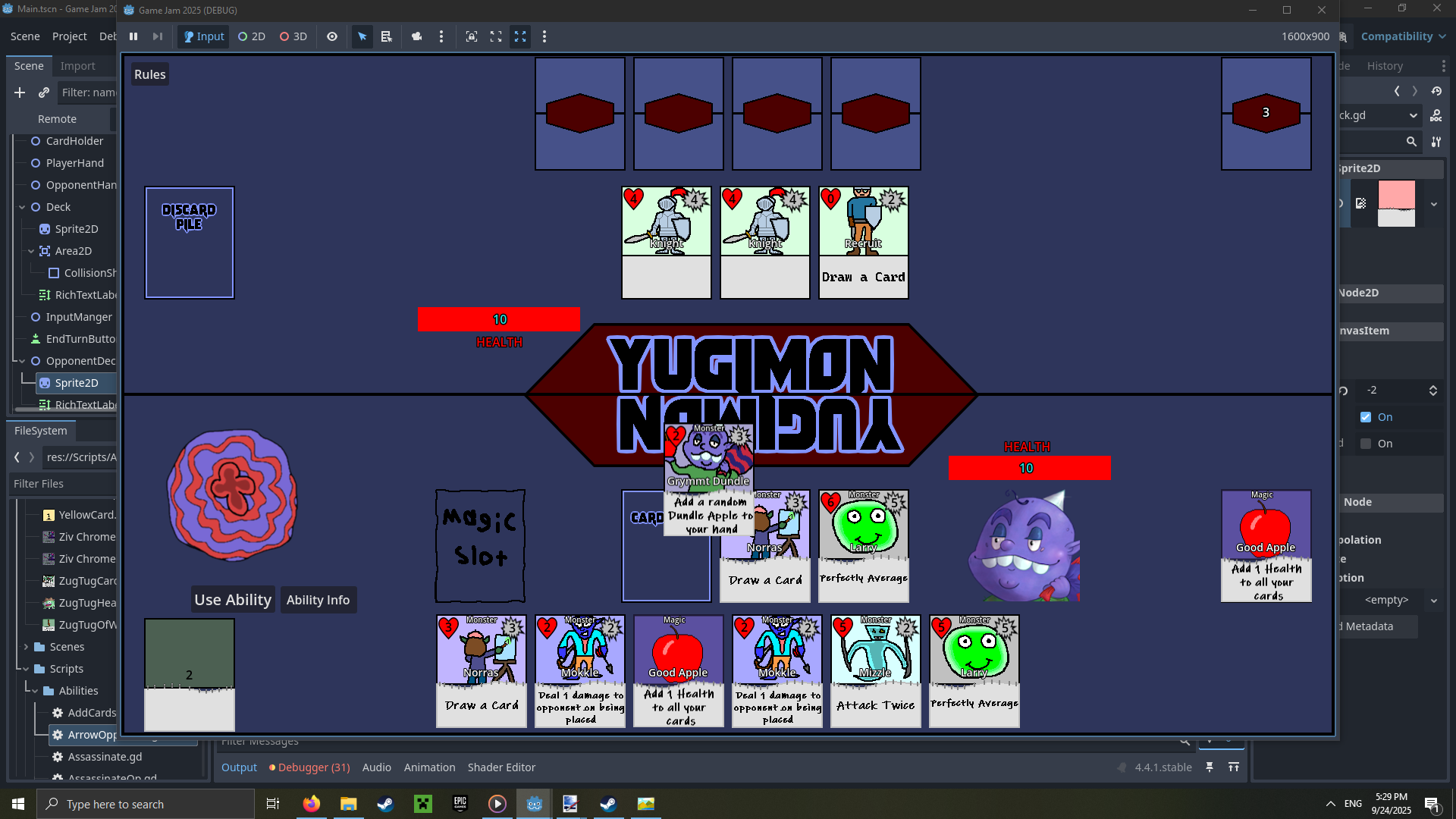Switch to the Import tab
Viewport: 1456px width, 819px height.
[77, 66]
